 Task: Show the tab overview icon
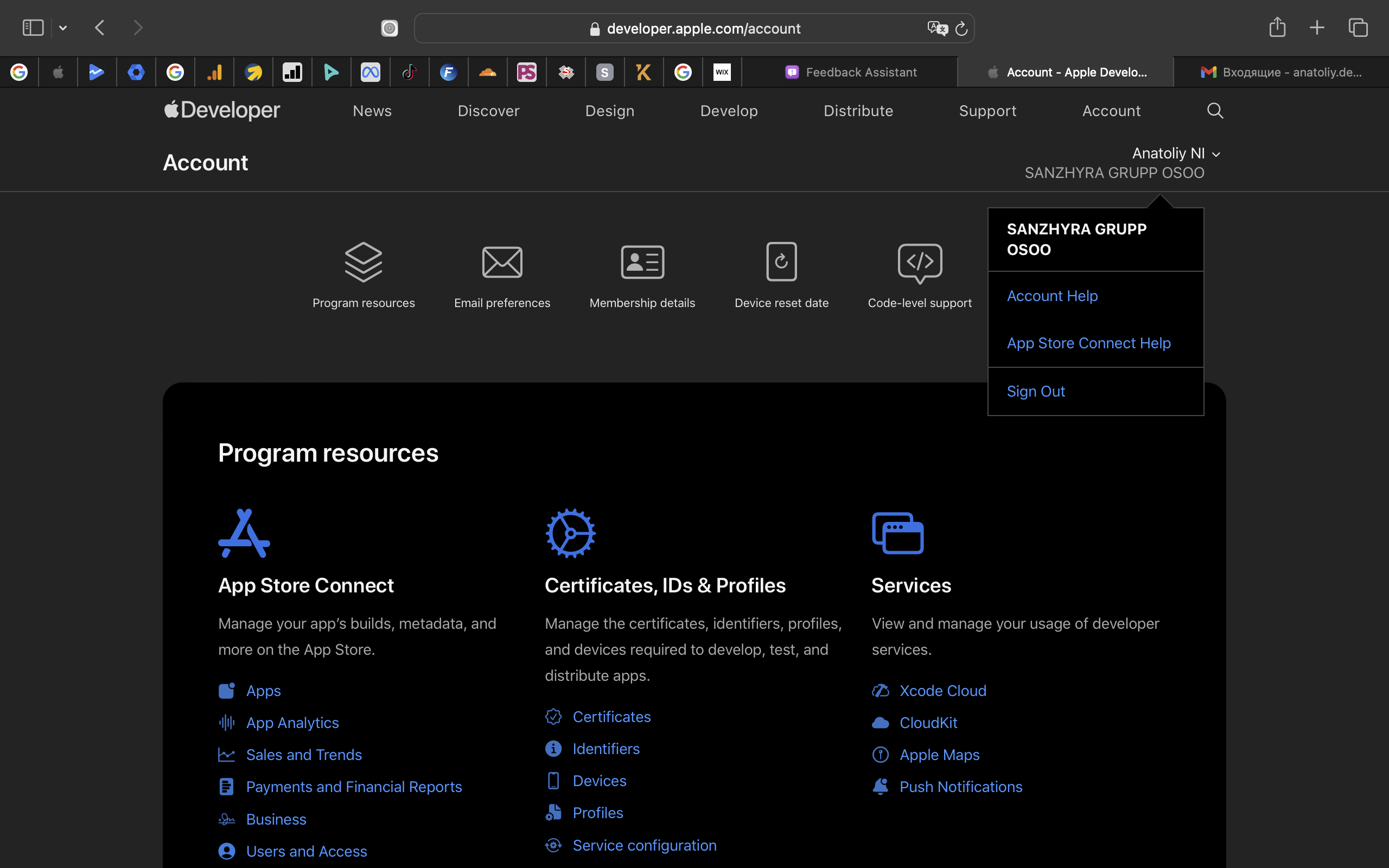(1358, 28)
